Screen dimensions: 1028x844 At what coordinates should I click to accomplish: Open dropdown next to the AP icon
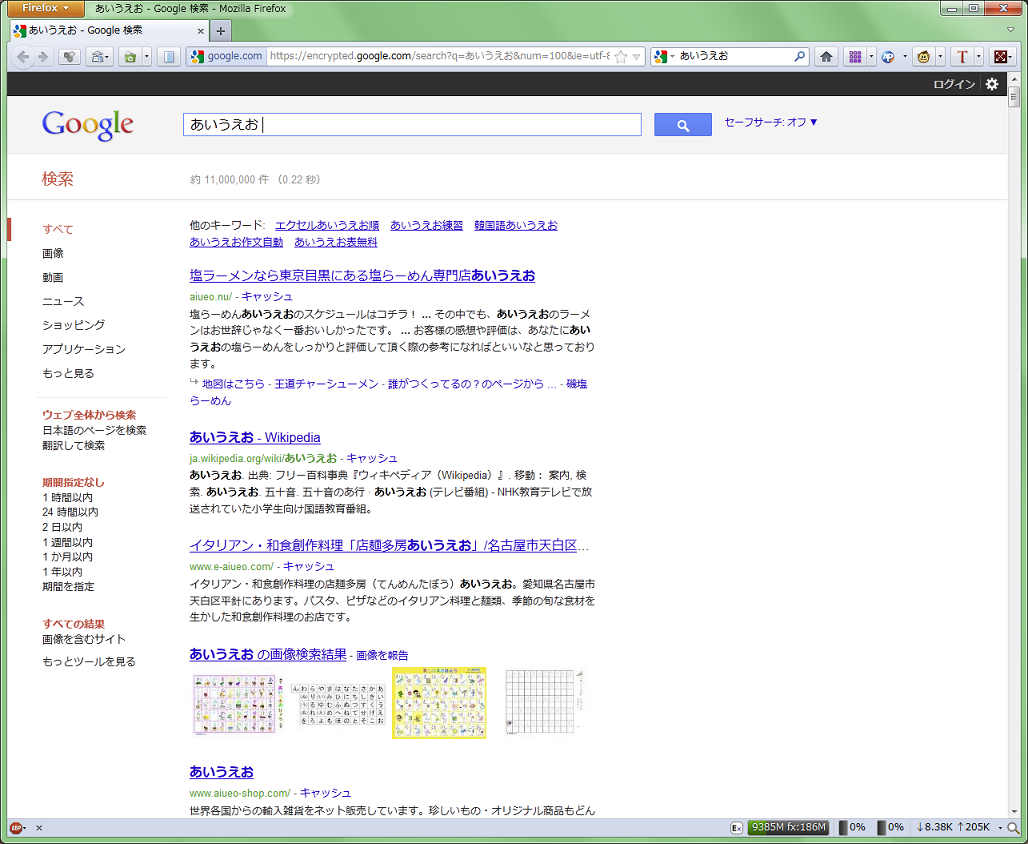coord(905,57)
